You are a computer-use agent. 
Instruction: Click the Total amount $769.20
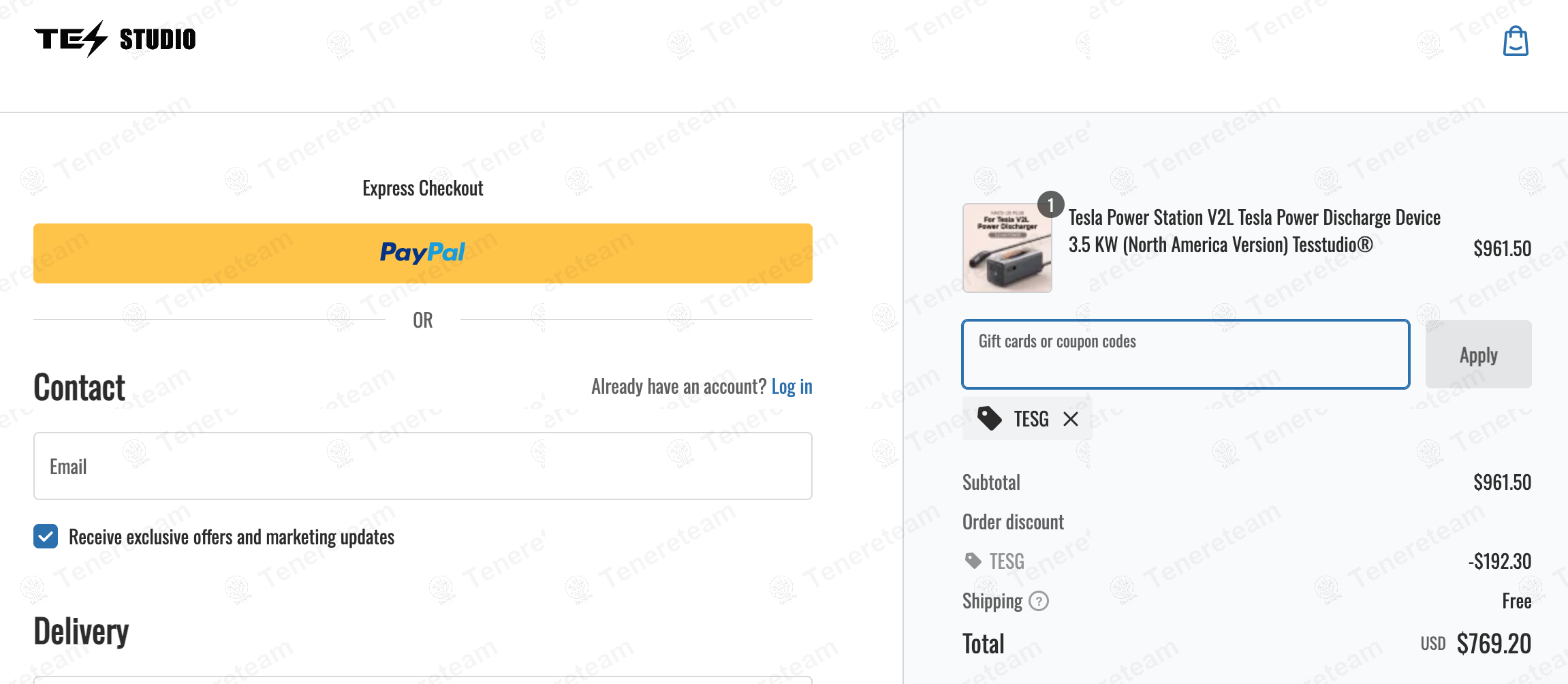1493,644
